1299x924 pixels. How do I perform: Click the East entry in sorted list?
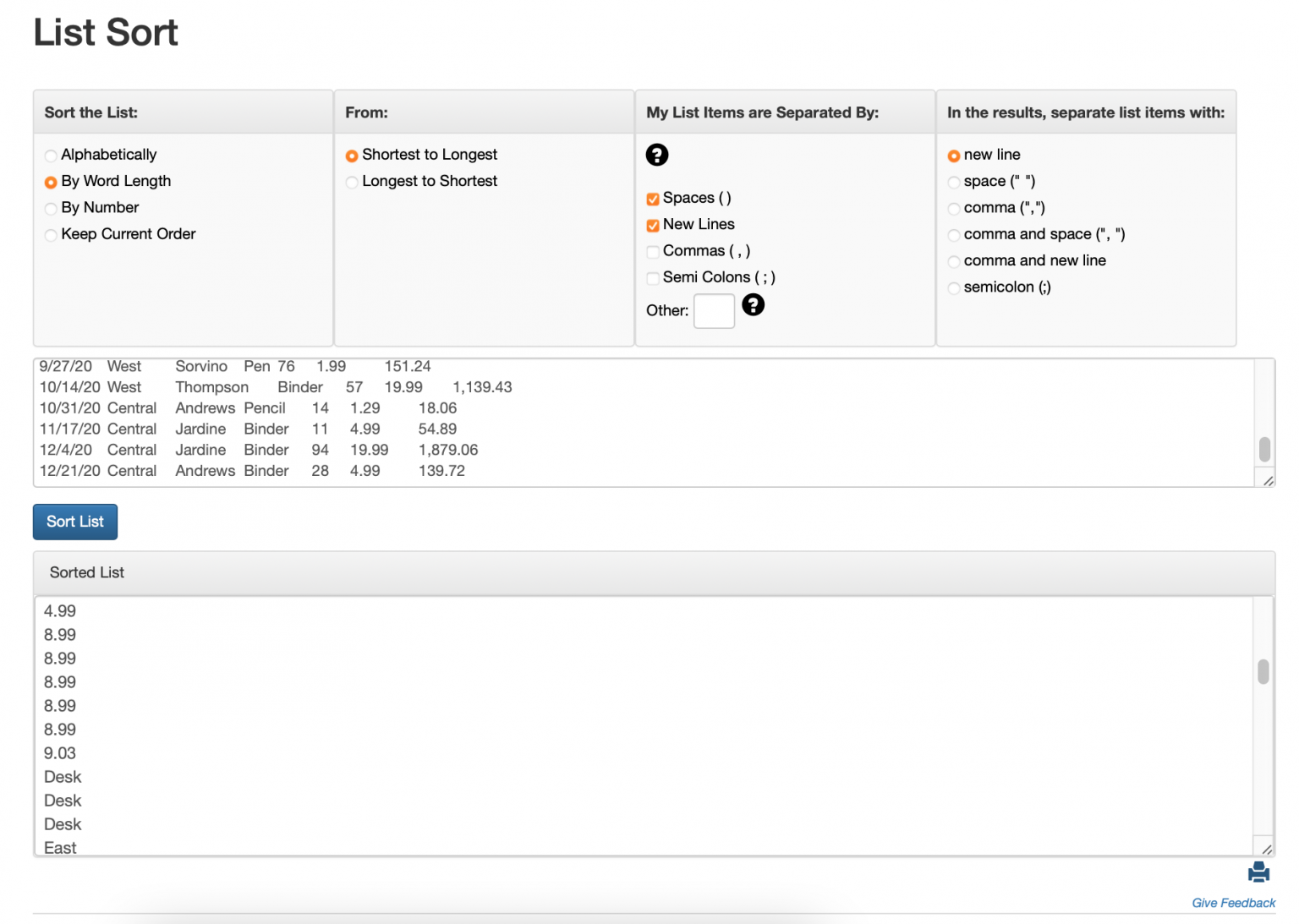(60, 848)
